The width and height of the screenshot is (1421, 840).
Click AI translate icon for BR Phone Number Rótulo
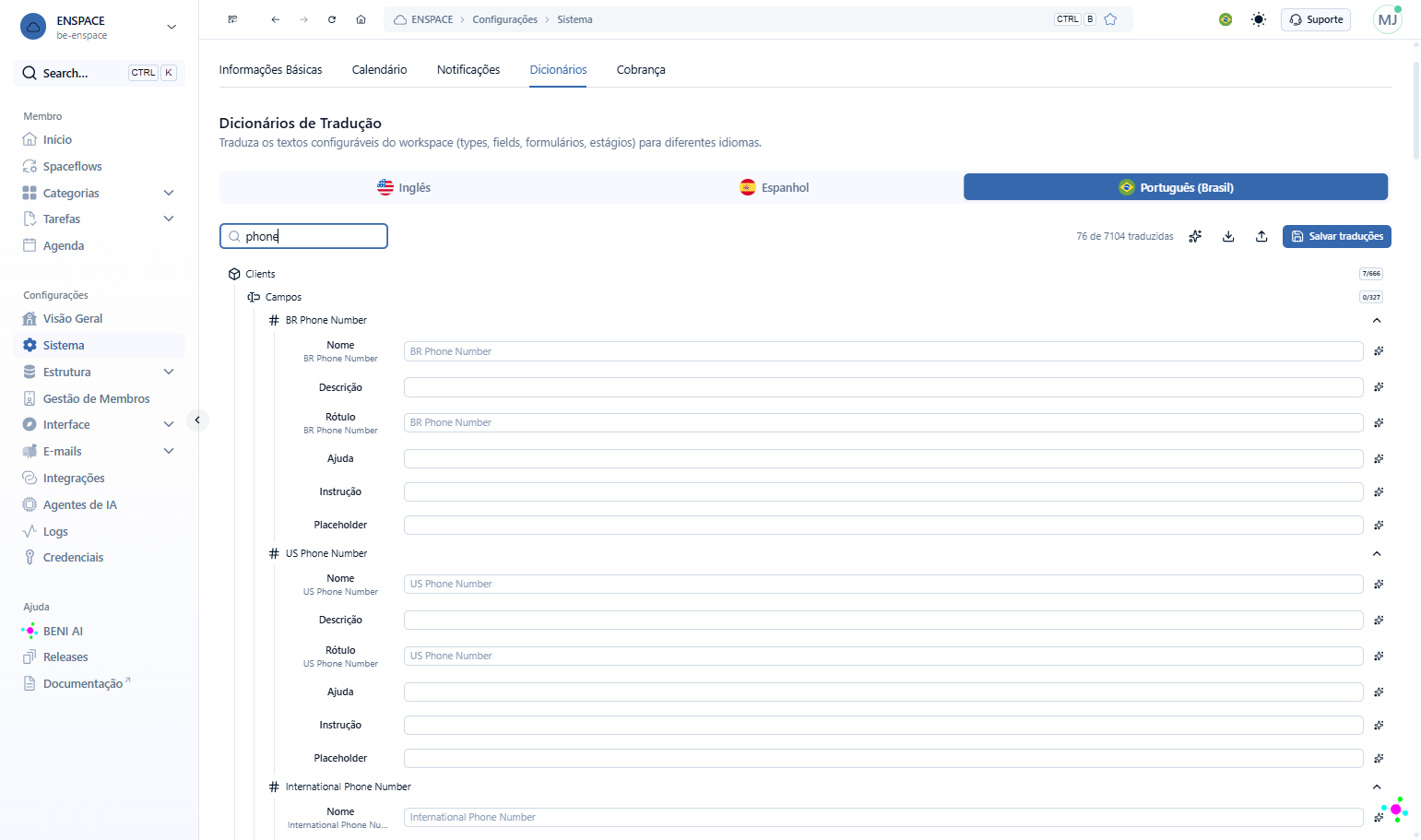(x=1379, y=422)
